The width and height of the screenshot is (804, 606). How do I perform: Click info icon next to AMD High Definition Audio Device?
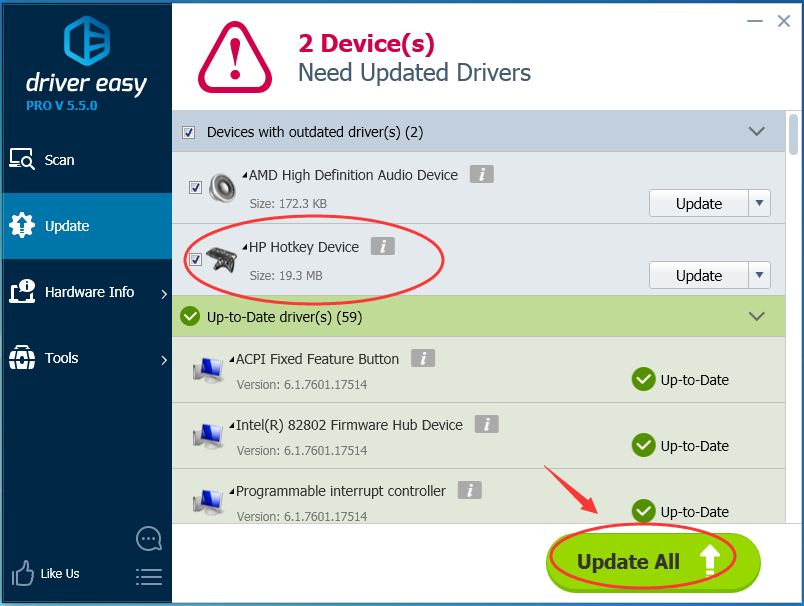tap(482, 175)
